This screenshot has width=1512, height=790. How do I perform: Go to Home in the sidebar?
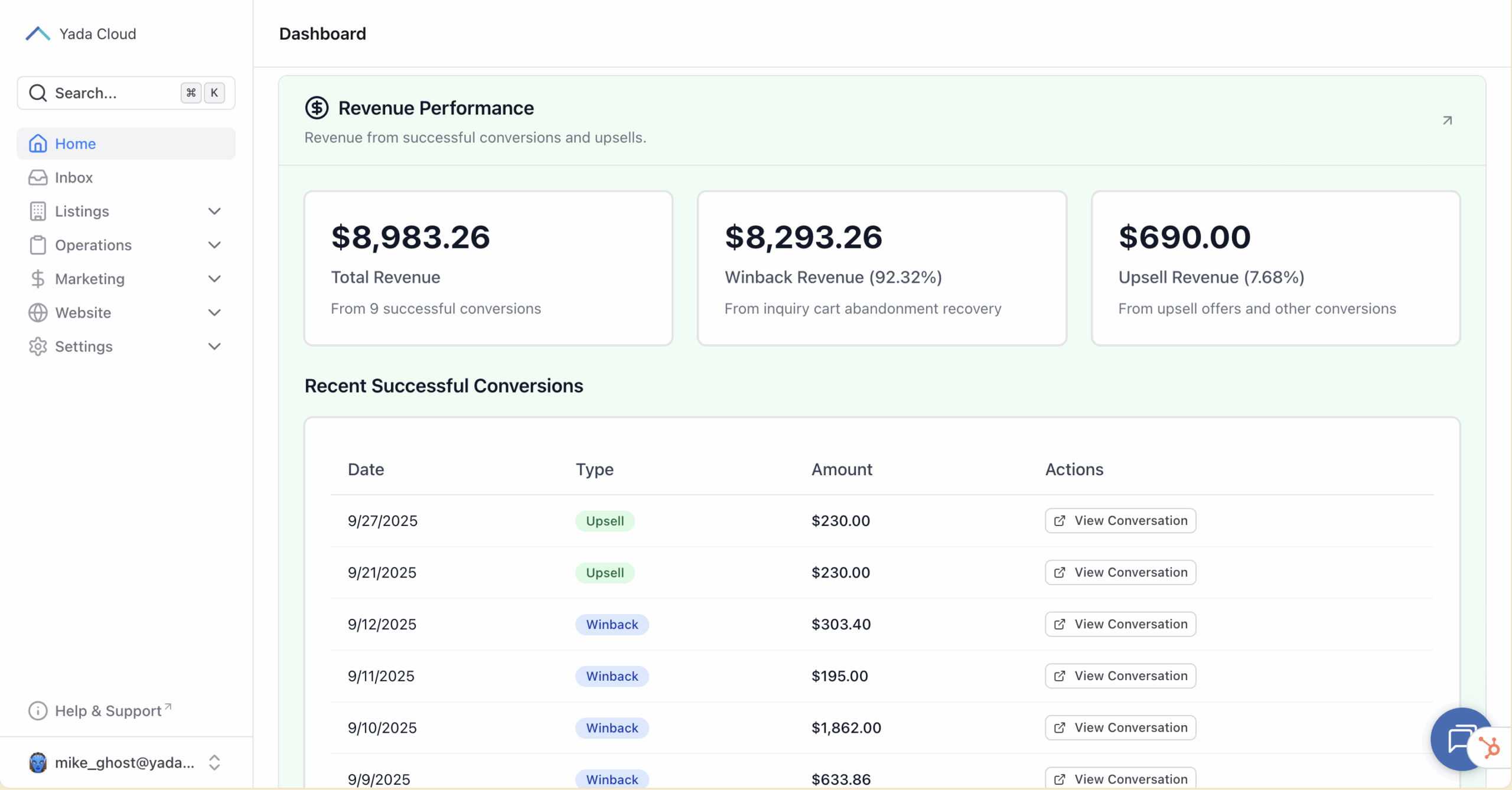coord(75,143)
